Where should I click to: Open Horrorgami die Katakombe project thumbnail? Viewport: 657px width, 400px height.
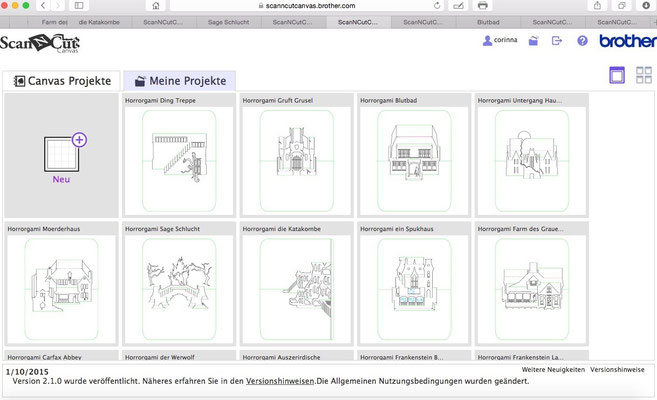pos(297,289)
